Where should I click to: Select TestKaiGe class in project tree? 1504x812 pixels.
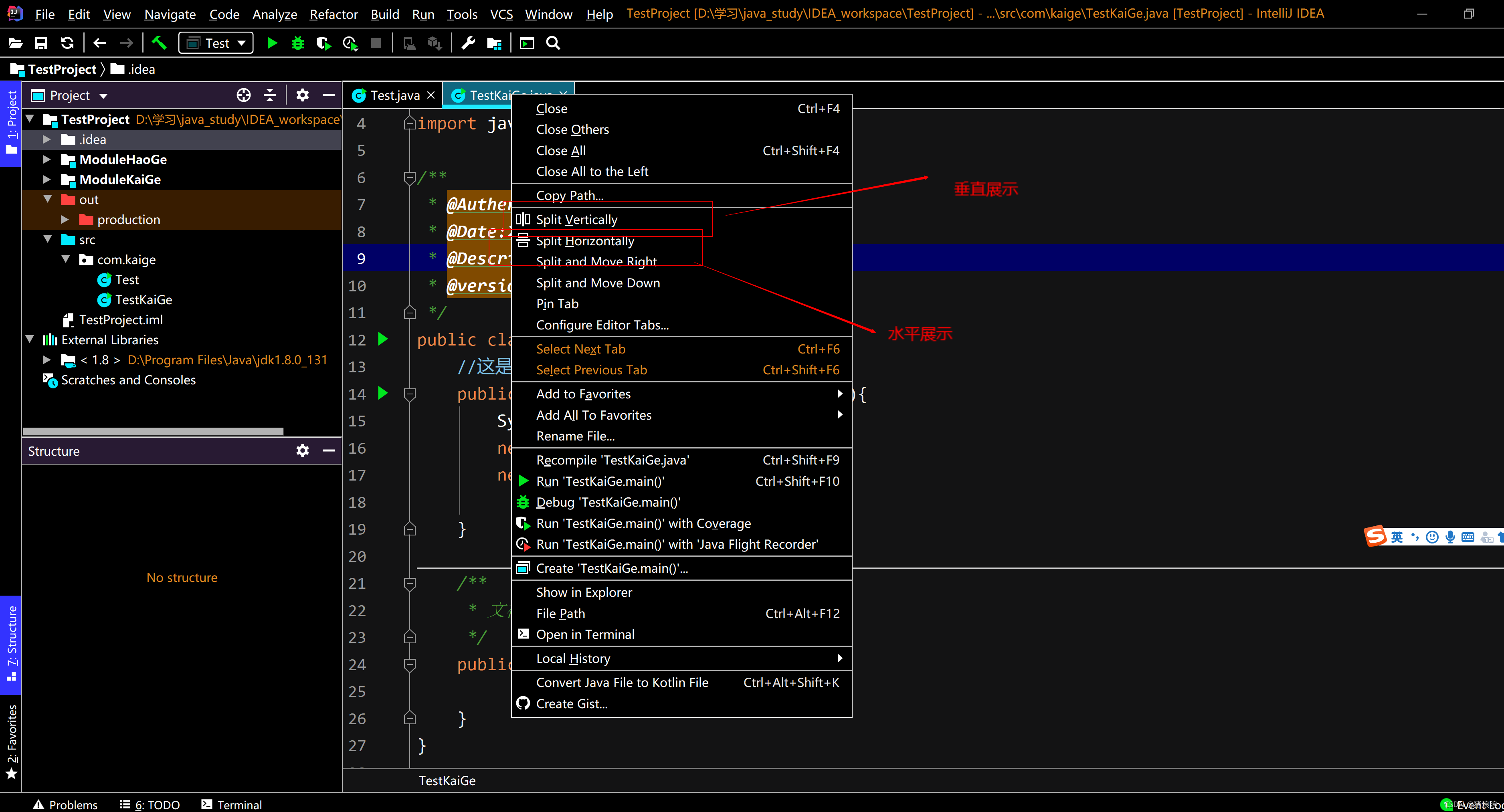tap(144, 299)
